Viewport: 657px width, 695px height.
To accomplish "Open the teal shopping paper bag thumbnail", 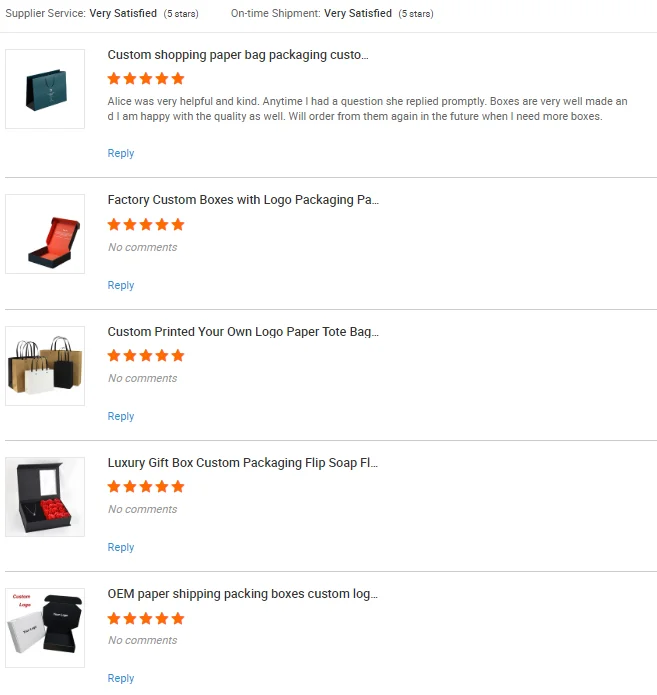I will tap(45, 89).
